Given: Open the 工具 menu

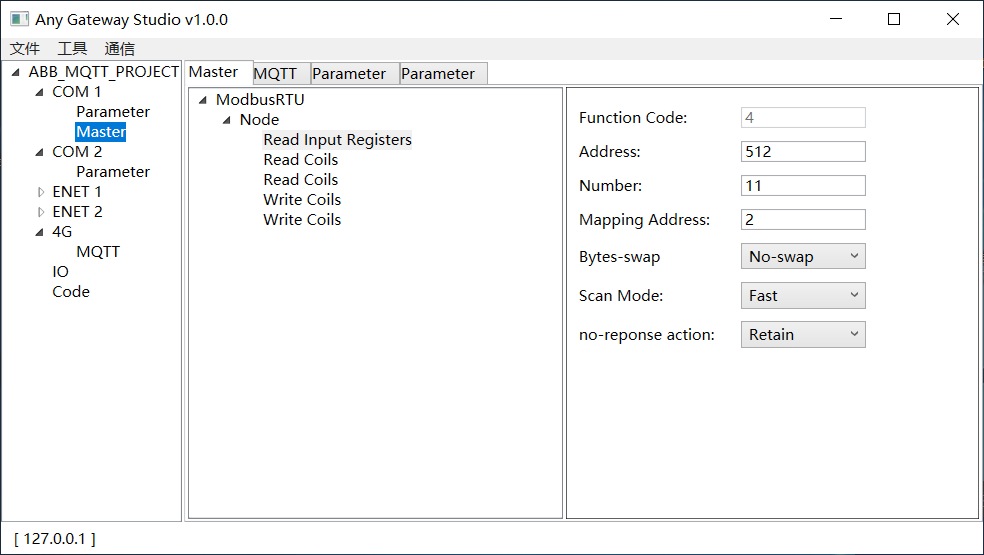Looking at the screenshot, I should tap(72, 49).
